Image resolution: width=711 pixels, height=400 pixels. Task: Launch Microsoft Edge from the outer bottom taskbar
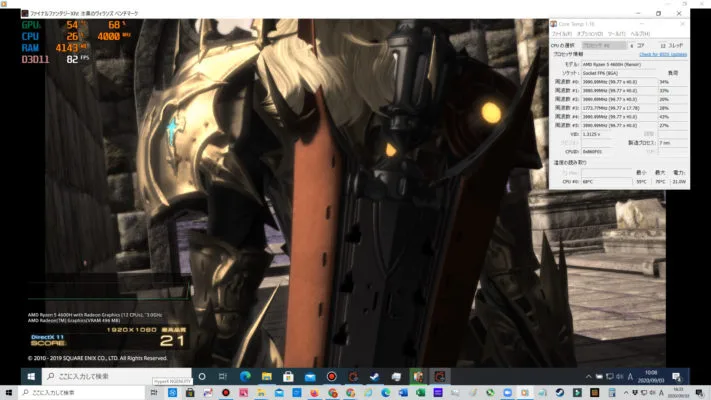(385, 393)
